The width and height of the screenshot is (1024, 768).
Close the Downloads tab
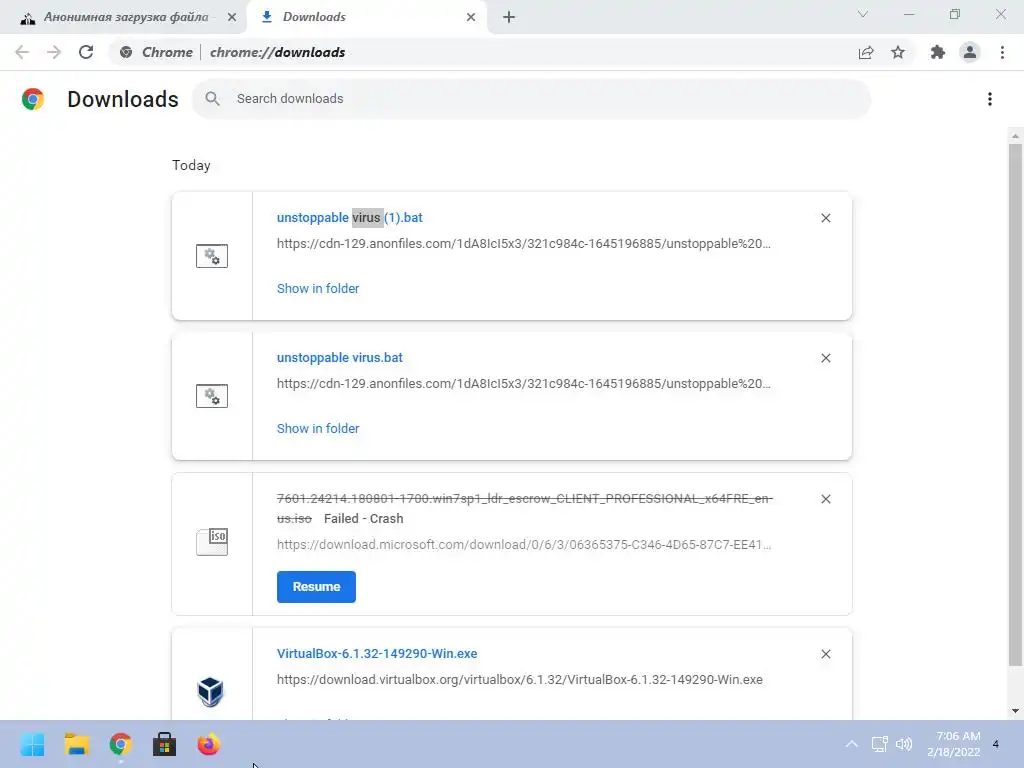tap(471, 17)
